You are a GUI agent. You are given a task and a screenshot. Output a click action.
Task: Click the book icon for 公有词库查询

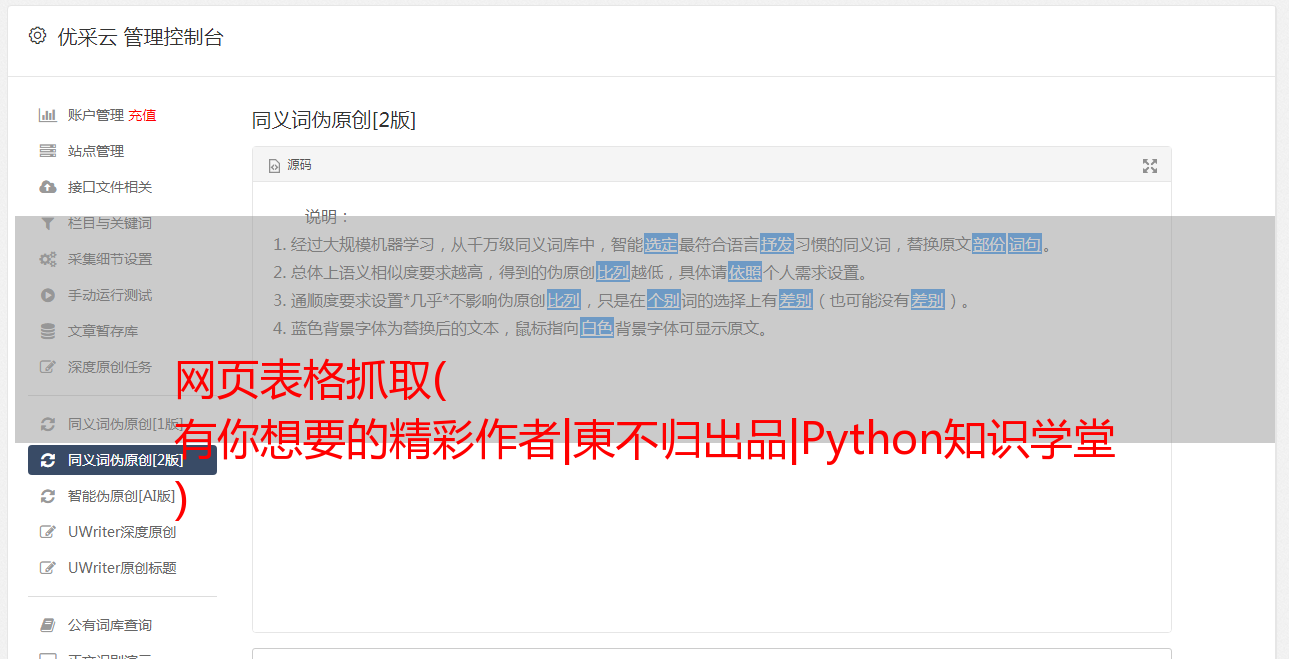tap(47, 625)
